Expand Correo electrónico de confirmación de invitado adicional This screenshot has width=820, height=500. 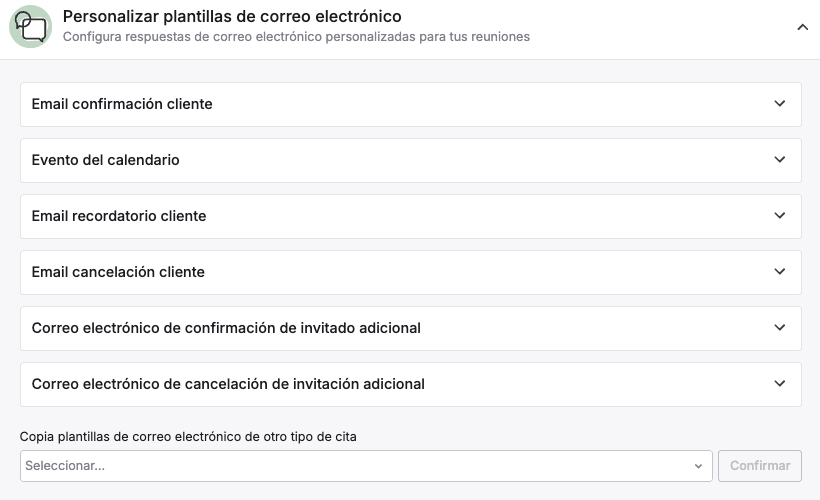411,328
